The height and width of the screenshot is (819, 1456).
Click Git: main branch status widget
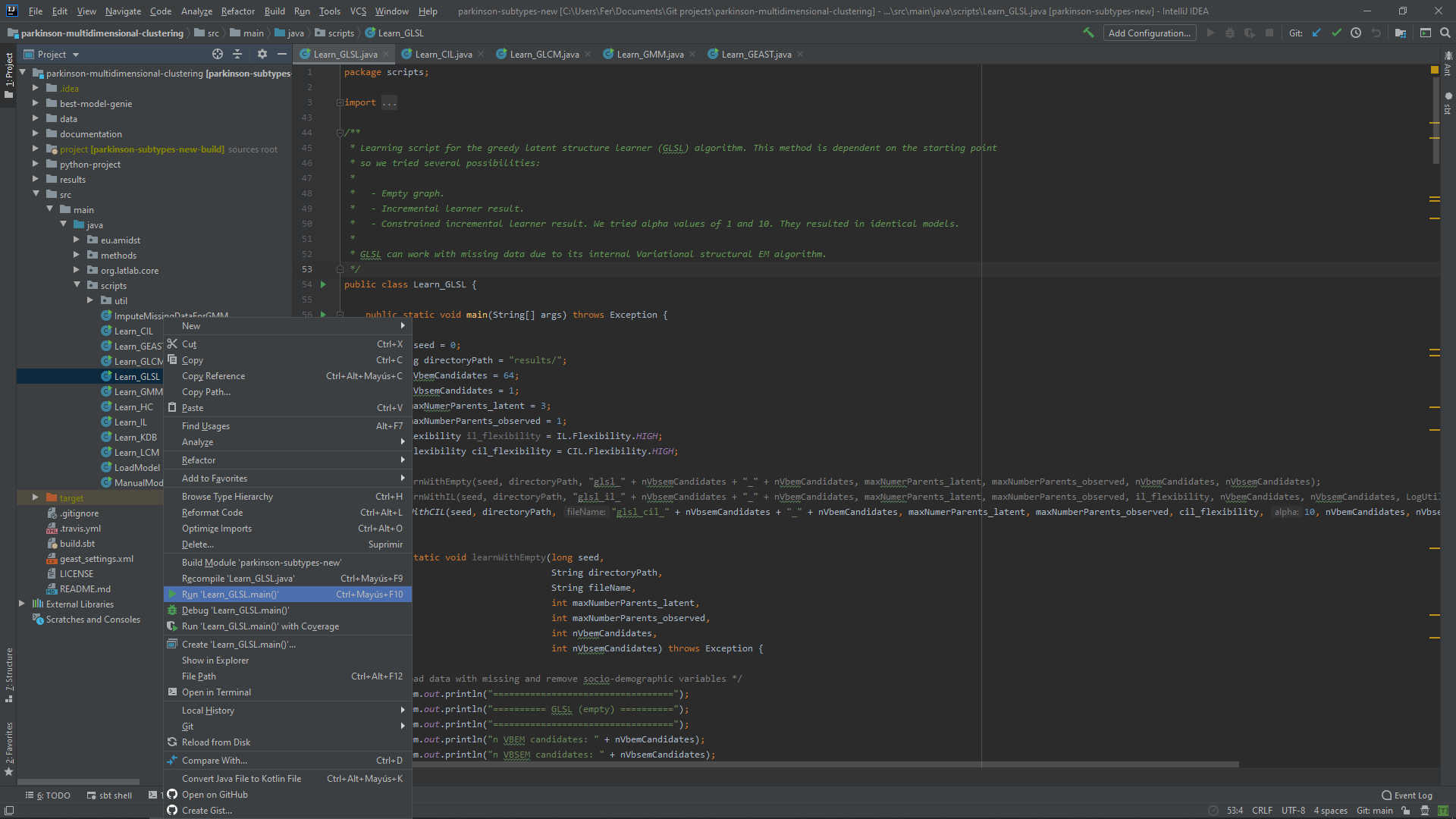[x=1374, y=811]
